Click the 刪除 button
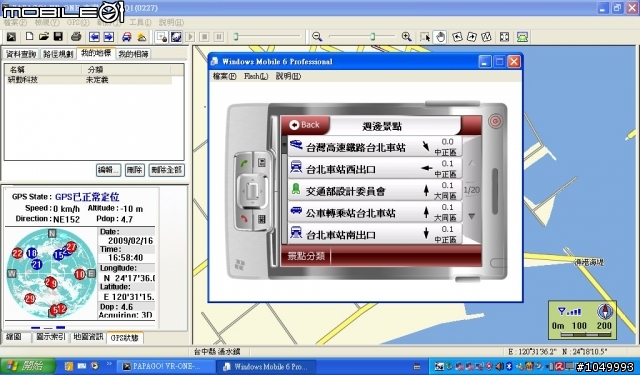The width and height of the screenshot is (640, 375). pyautogui.click(x=135, y=170)
